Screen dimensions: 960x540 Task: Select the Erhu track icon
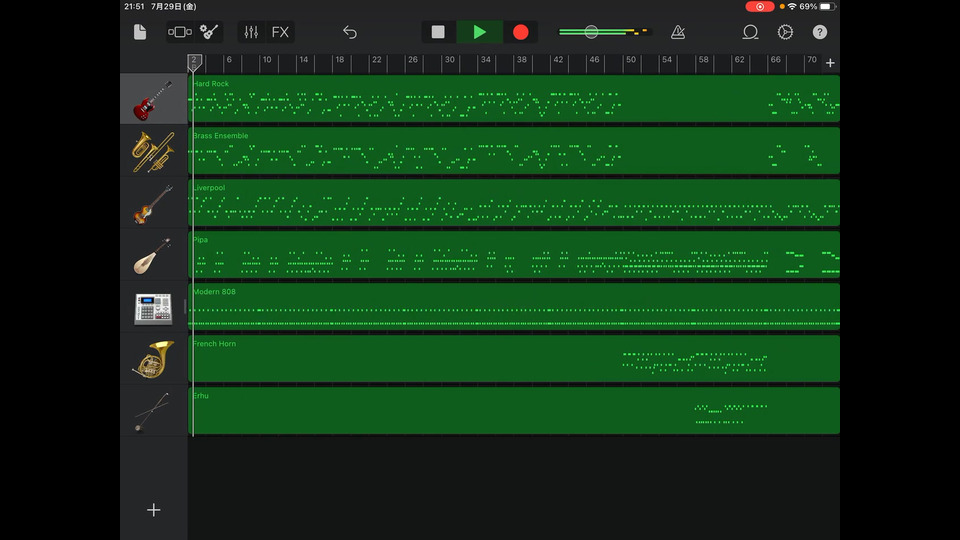[x=153, y=411]
